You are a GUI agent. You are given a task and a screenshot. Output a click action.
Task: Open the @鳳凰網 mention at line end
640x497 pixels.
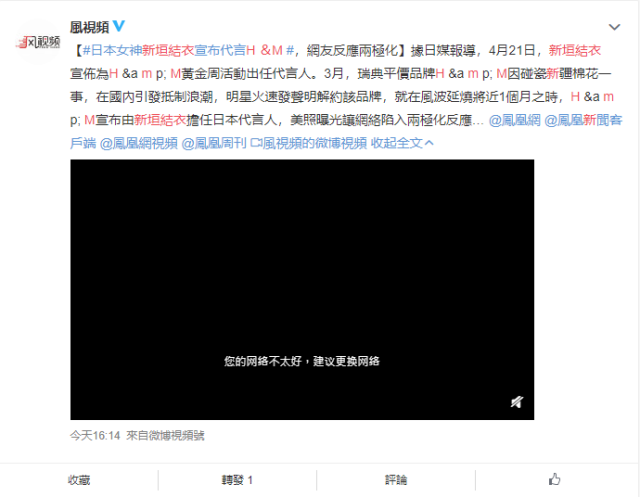pyautogui.click(x=521, y=120)
